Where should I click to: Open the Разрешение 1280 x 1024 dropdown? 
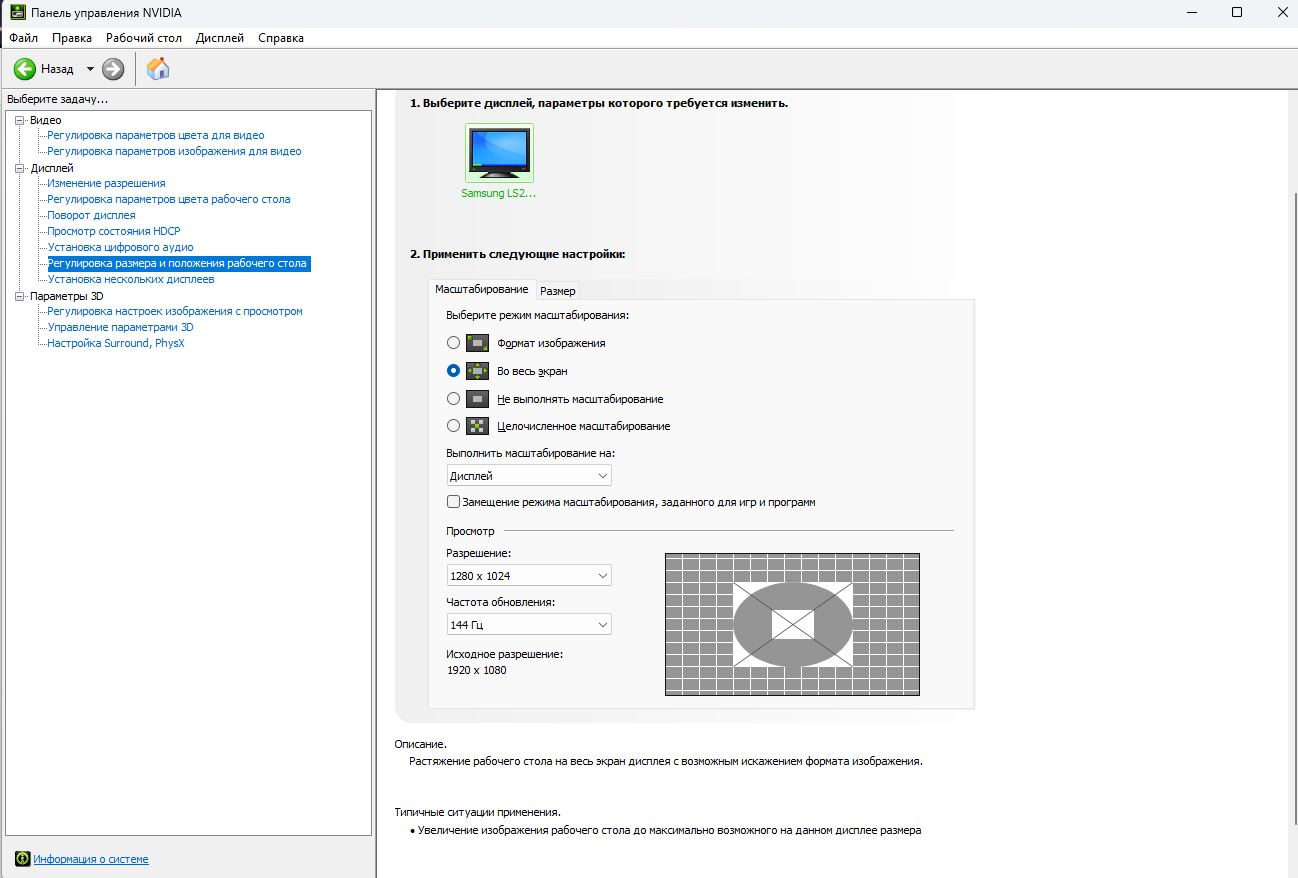click(529, 576)
